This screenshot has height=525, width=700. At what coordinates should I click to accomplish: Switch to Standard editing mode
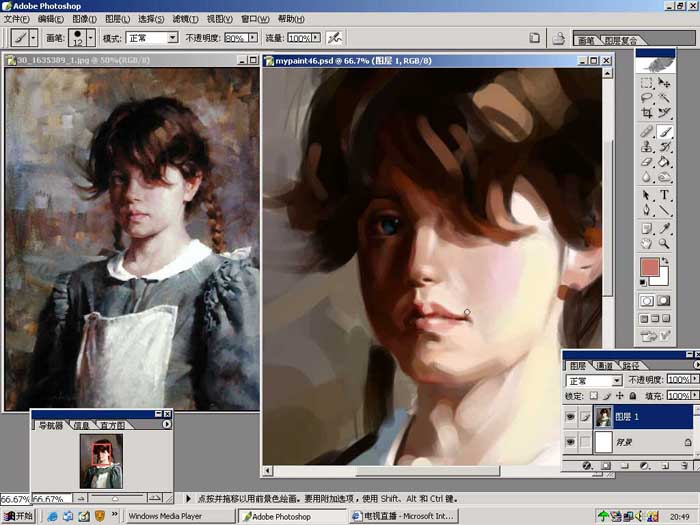pos(647,301)
